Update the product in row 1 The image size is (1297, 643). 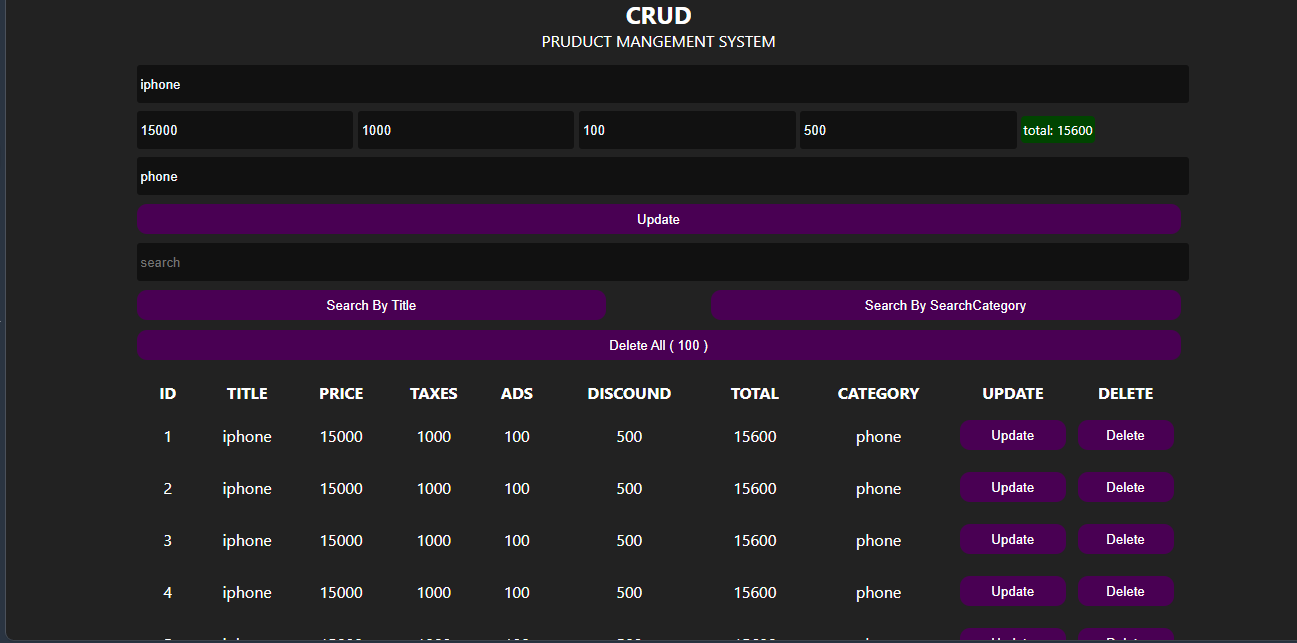pos(1012,435)
